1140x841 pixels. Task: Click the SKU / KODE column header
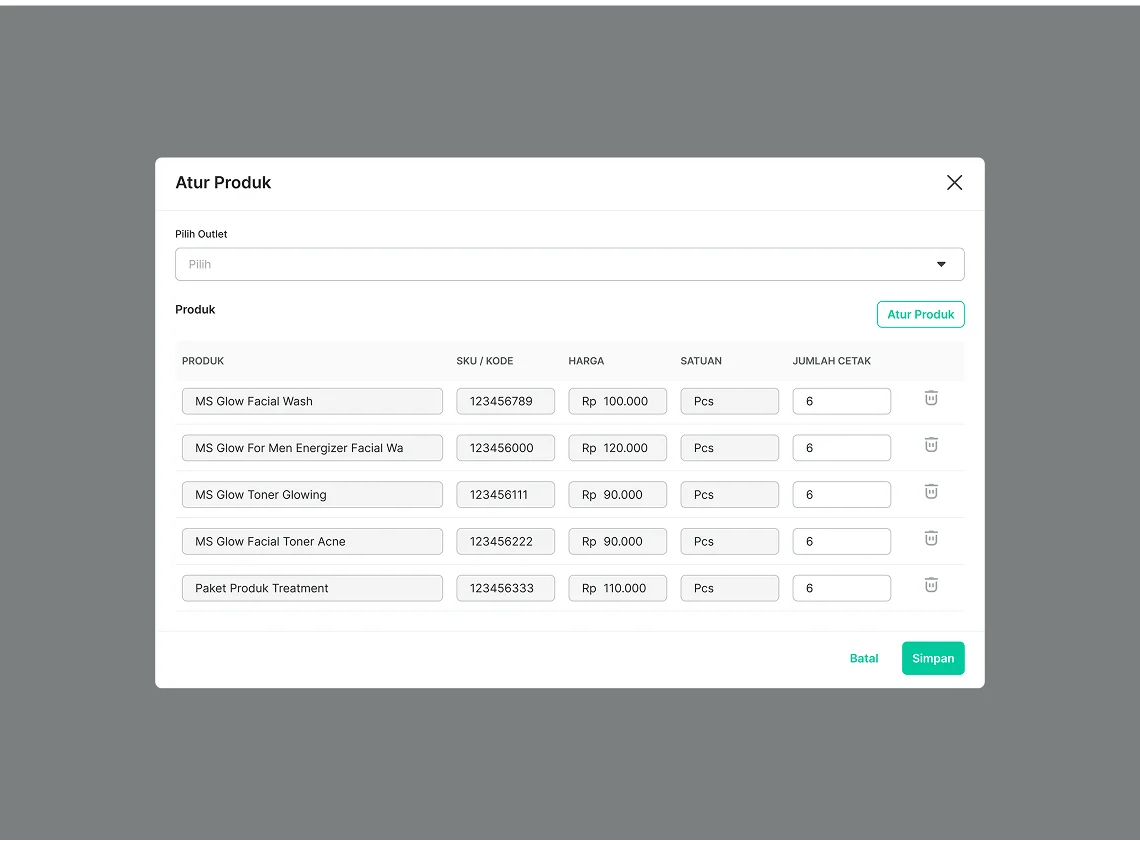(x=485, y=361)
